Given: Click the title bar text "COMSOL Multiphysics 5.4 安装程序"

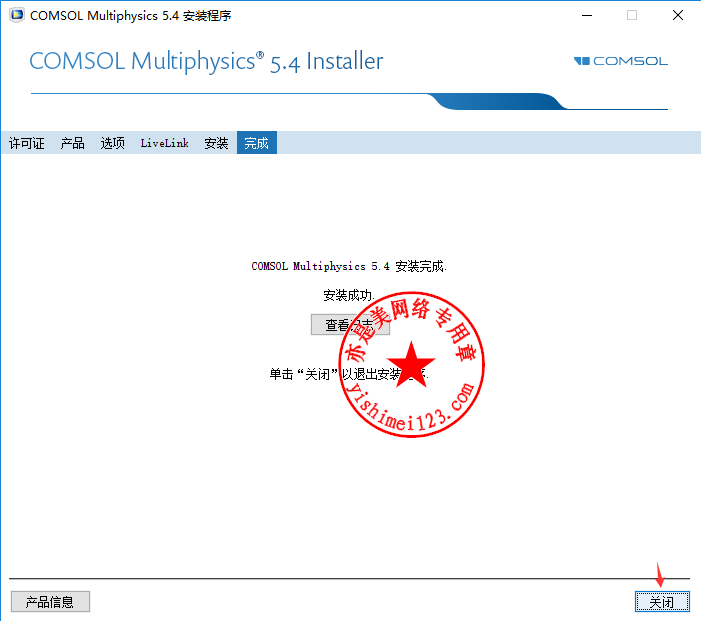Looking at the screenshot, I should point(131,16).
